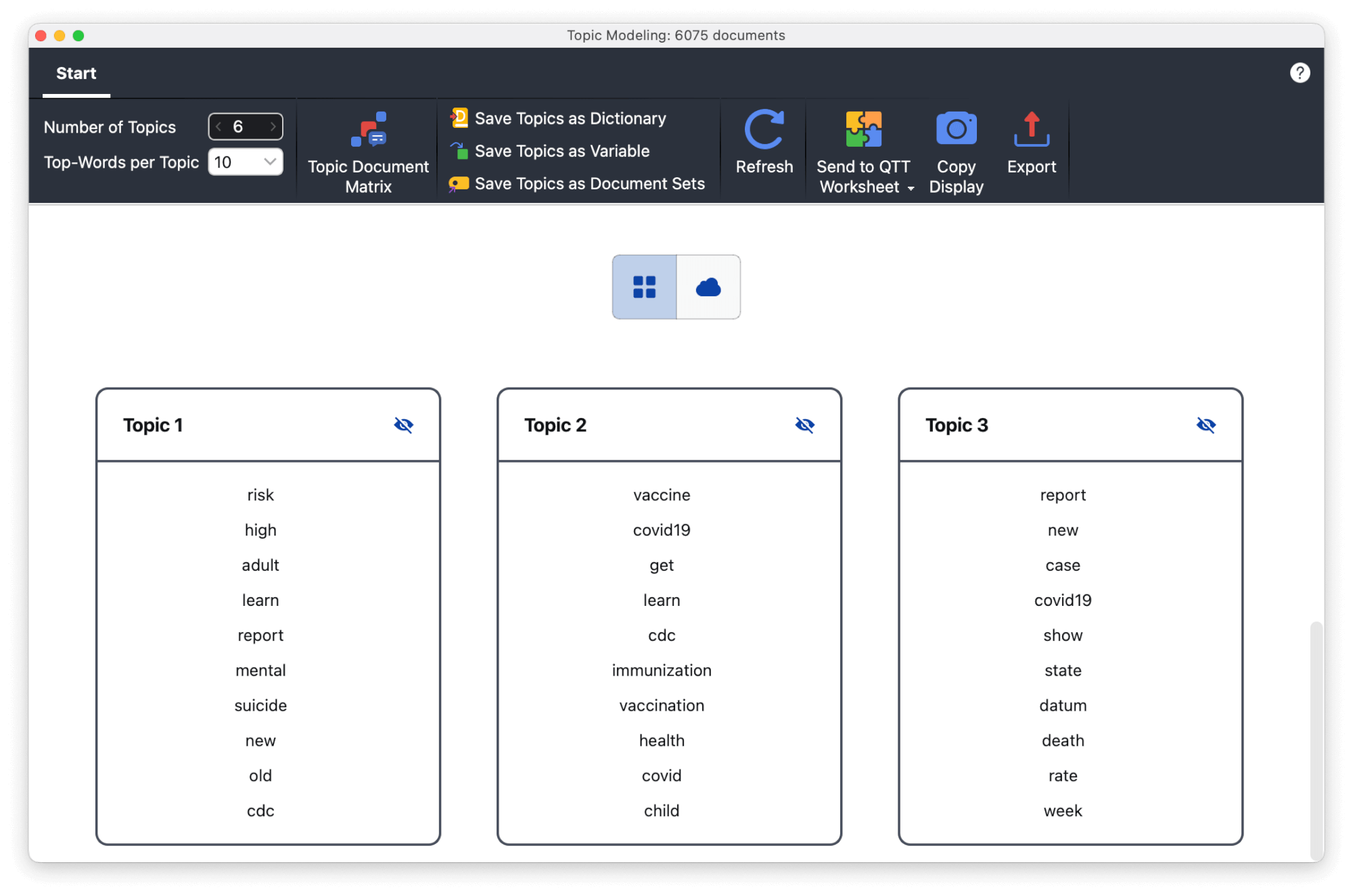This screenshot has height=896, width=1353.
Task: Switch to grid tile view
Action: point(644,287)
